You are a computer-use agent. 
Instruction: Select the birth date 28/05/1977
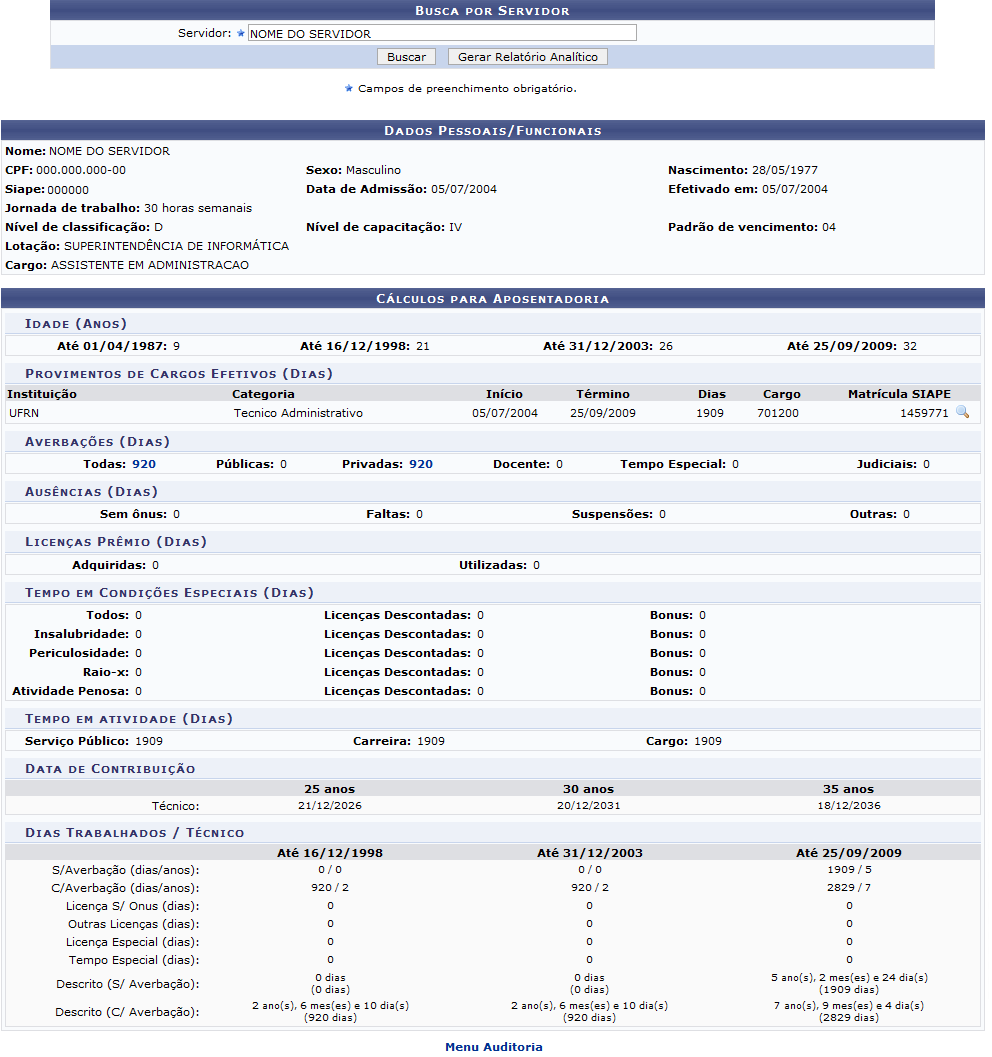click(784, 171)
